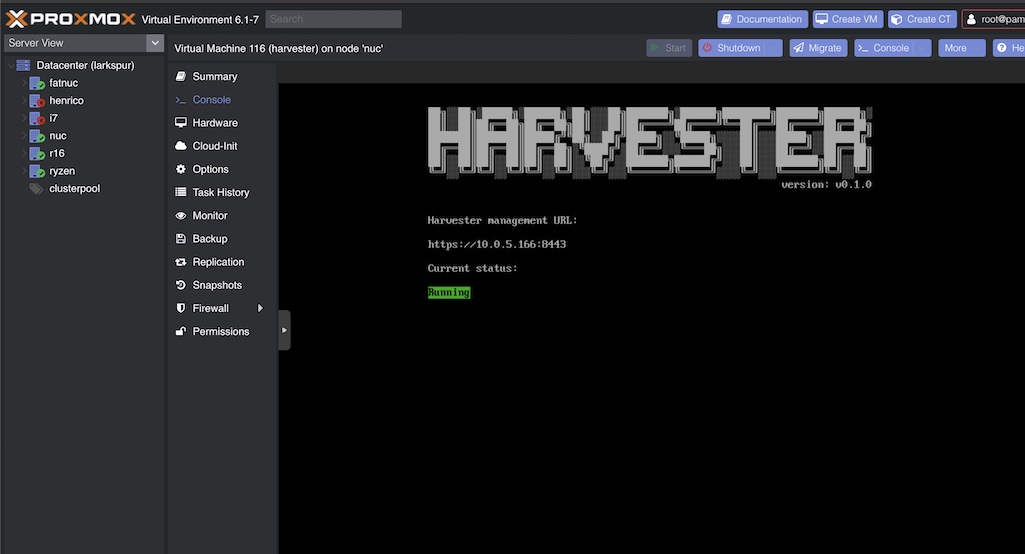The width and height of the screenshot is (1025, 554).
Task: Click the Migrate button
Action: pos(818,48)
